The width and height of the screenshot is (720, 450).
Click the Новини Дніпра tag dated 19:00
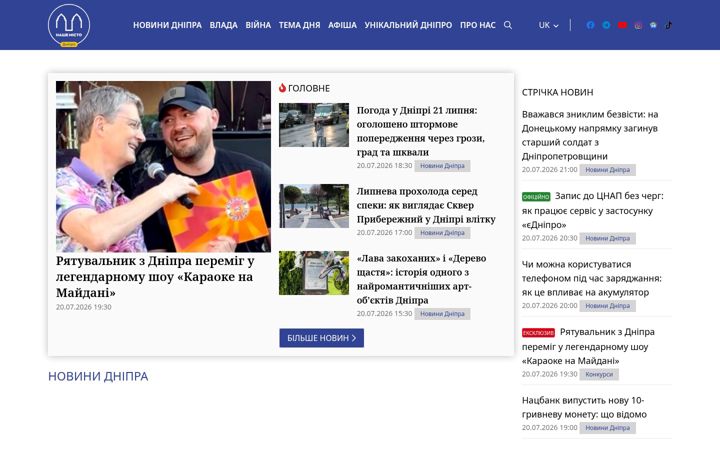click(x=608, y=428)
